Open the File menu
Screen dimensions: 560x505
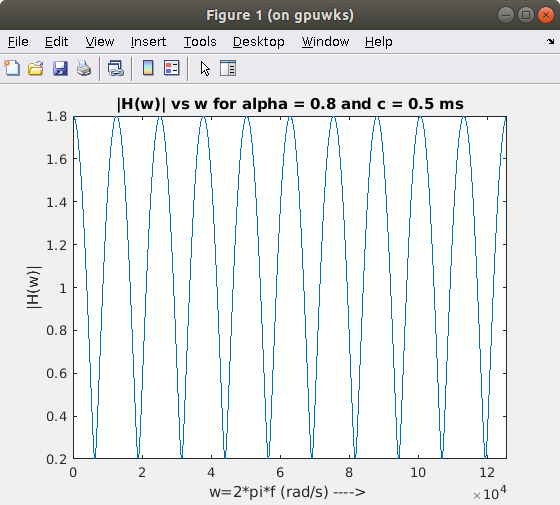[x=18, y=42]
